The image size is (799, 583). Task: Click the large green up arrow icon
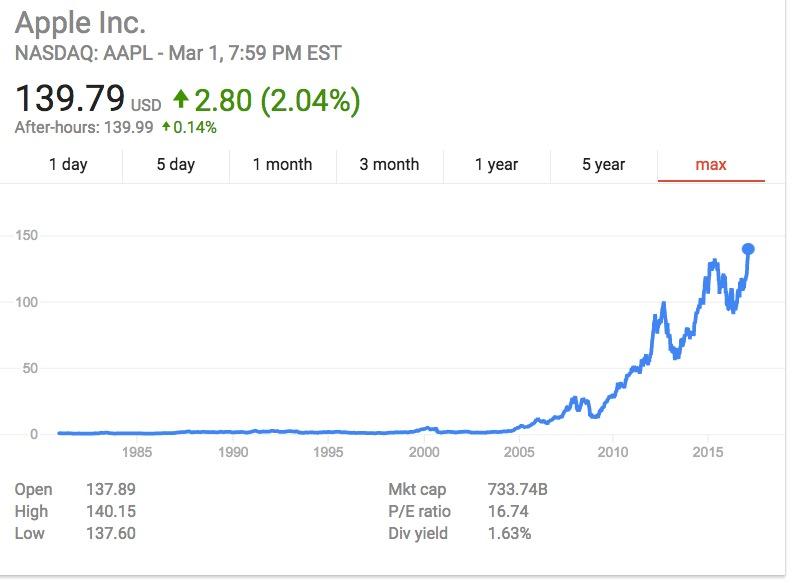180,99
